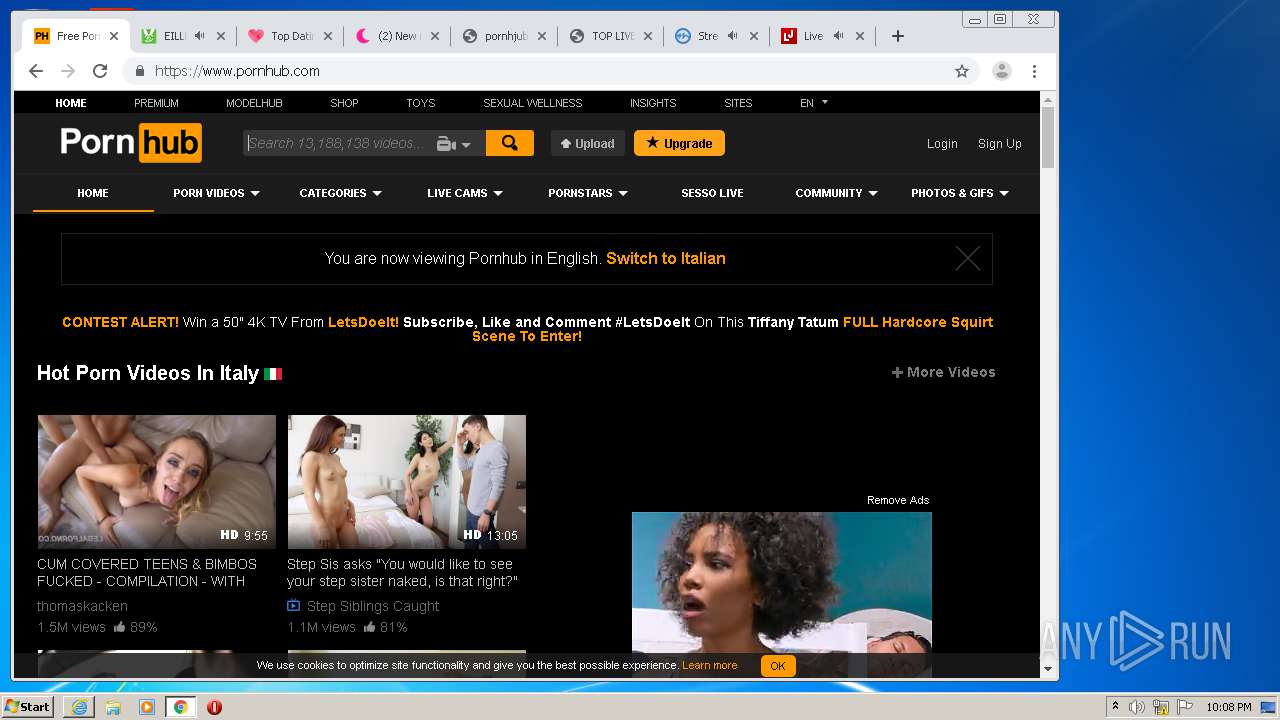Launch Internet Explorer from the taskbar
The width and height of the screenshot is (1280, 720).
pos(79,707)
